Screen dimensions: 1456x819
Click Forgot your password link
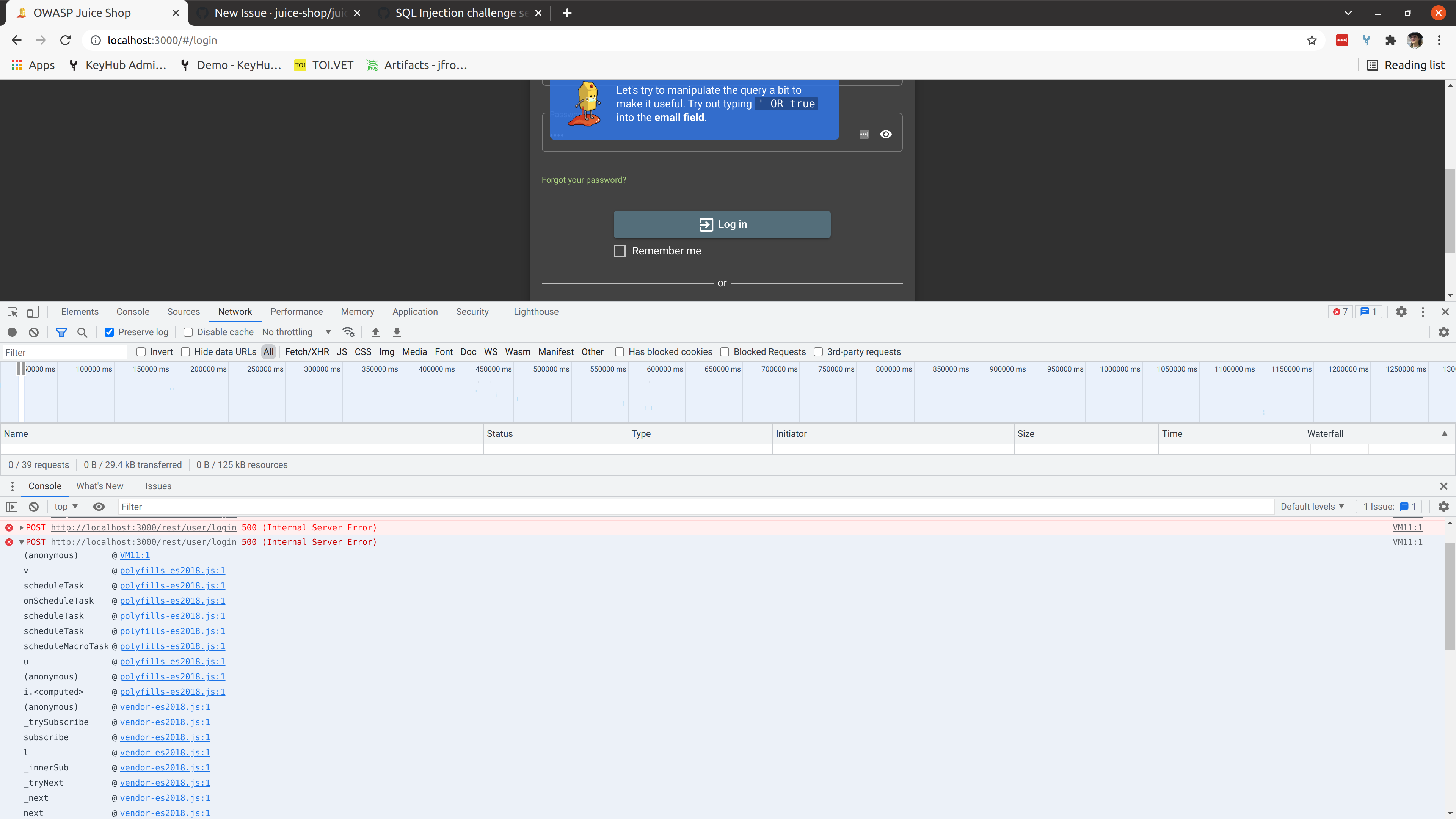pos(584,180)
